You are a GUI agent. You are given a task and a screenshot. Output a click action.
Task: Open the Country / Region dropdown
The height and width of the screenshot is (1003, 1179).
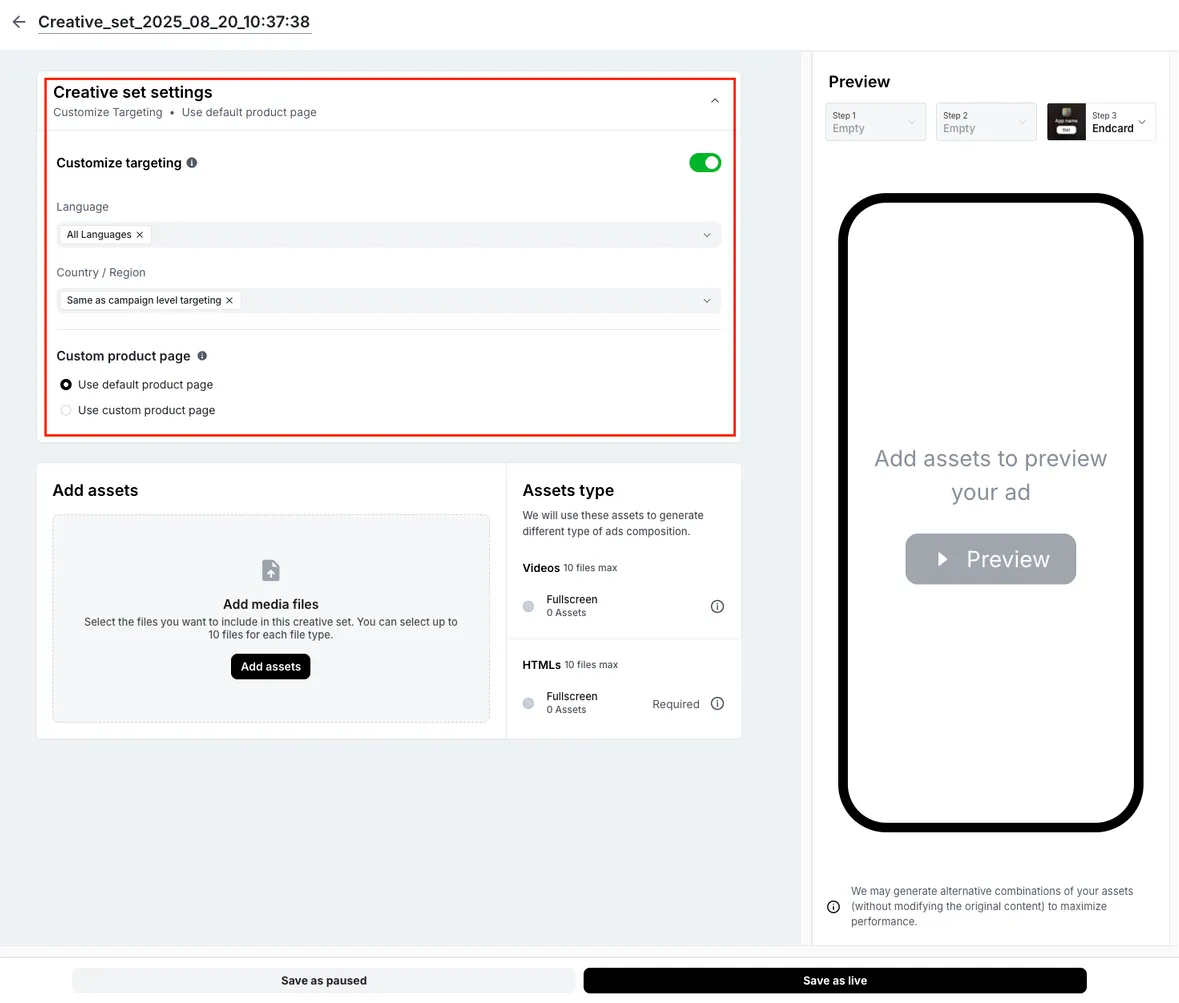coord(708,300)
